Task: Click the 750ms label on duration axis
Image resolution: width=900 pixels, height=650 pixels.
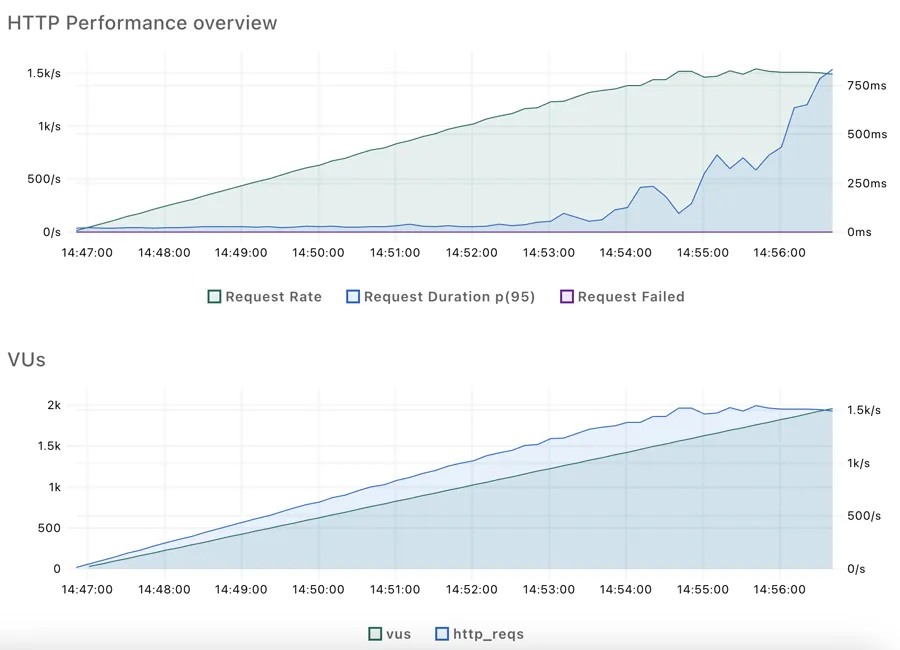Action: click(x=867, y=86)
